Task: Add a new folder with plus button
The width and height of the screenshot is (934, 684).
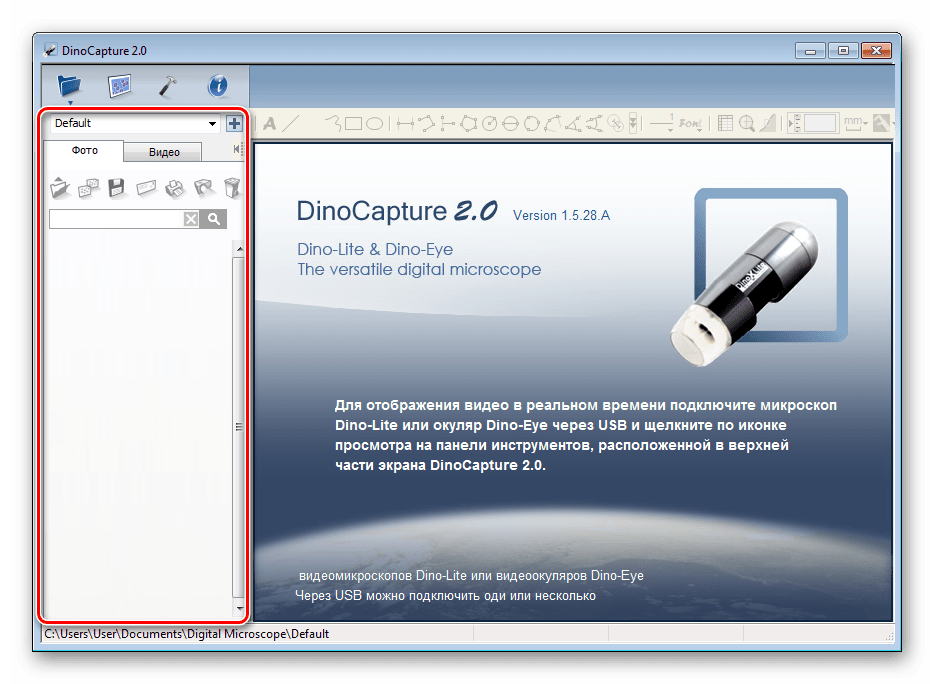Action: tap(234, 123)
